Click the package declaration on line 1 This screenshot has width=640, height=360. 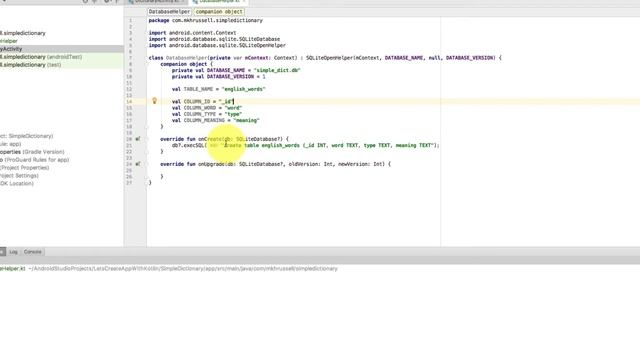pos(206,20)
